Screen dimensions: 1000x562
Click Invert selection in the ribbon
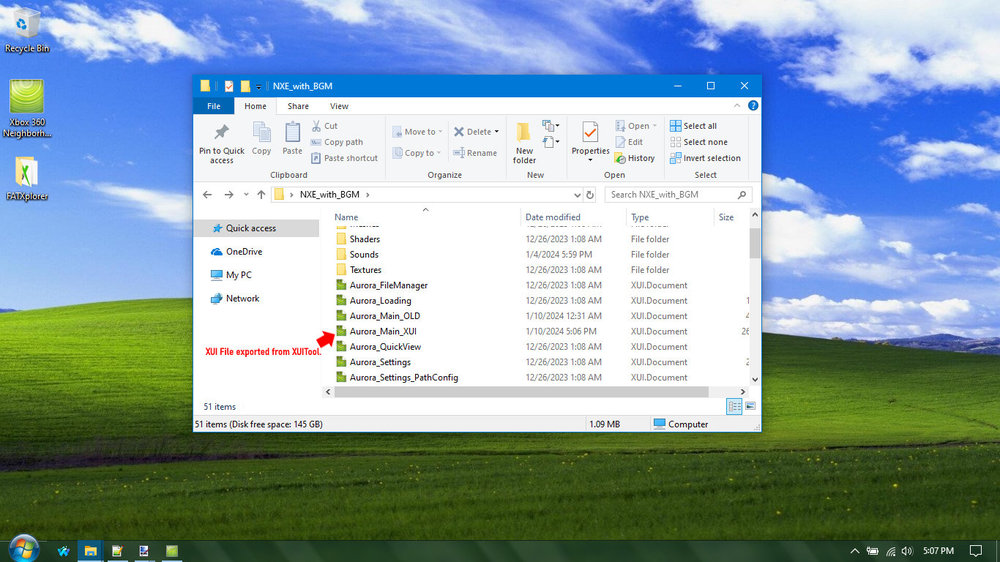pyautogui.click(x=705, y=158)
